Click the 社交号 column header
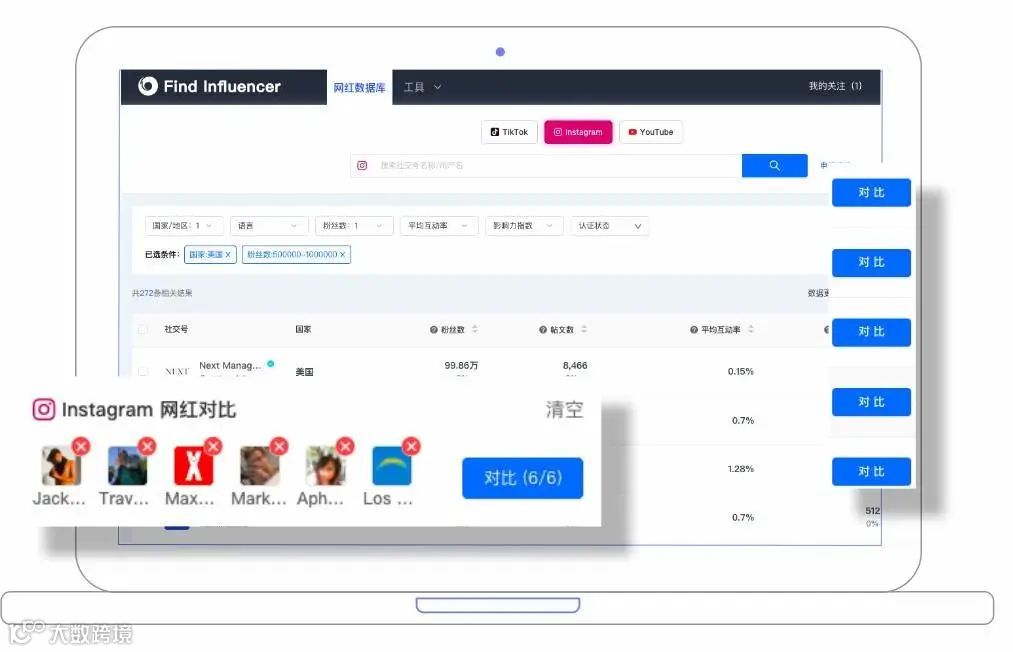 point(176,330)
